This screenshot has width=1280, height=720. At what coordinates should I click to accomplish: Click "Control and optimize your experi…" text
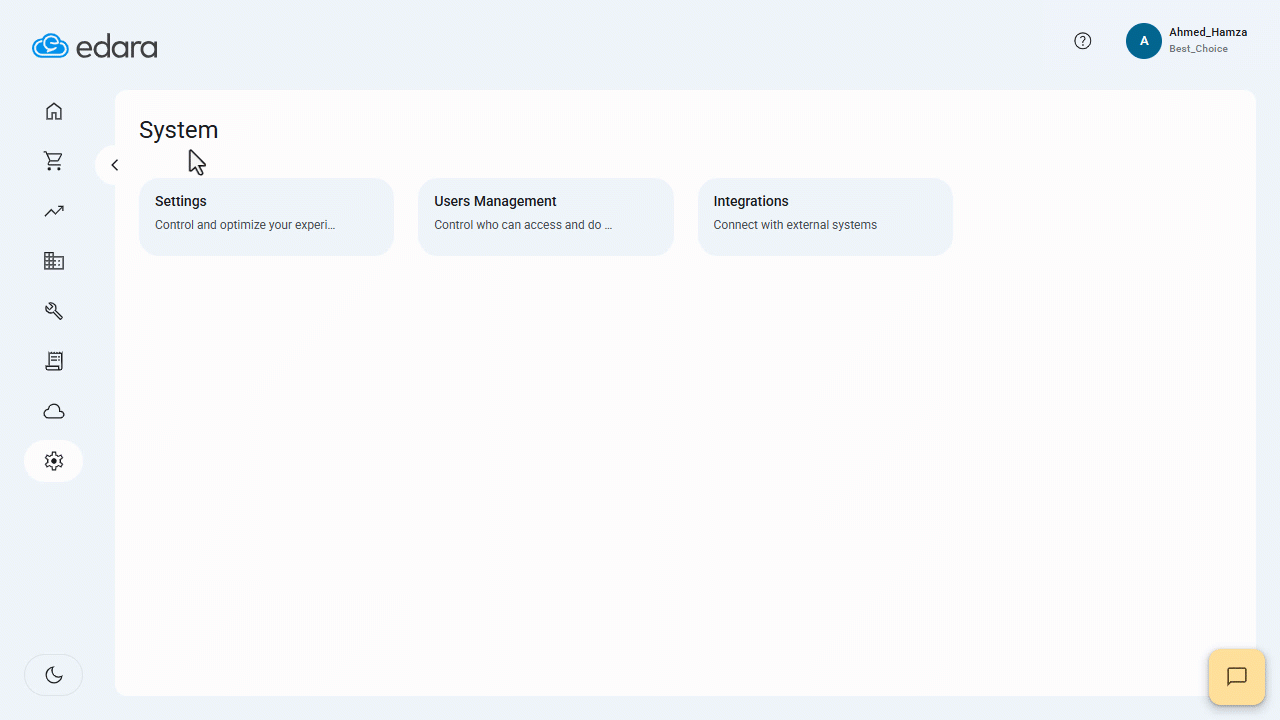245,225
